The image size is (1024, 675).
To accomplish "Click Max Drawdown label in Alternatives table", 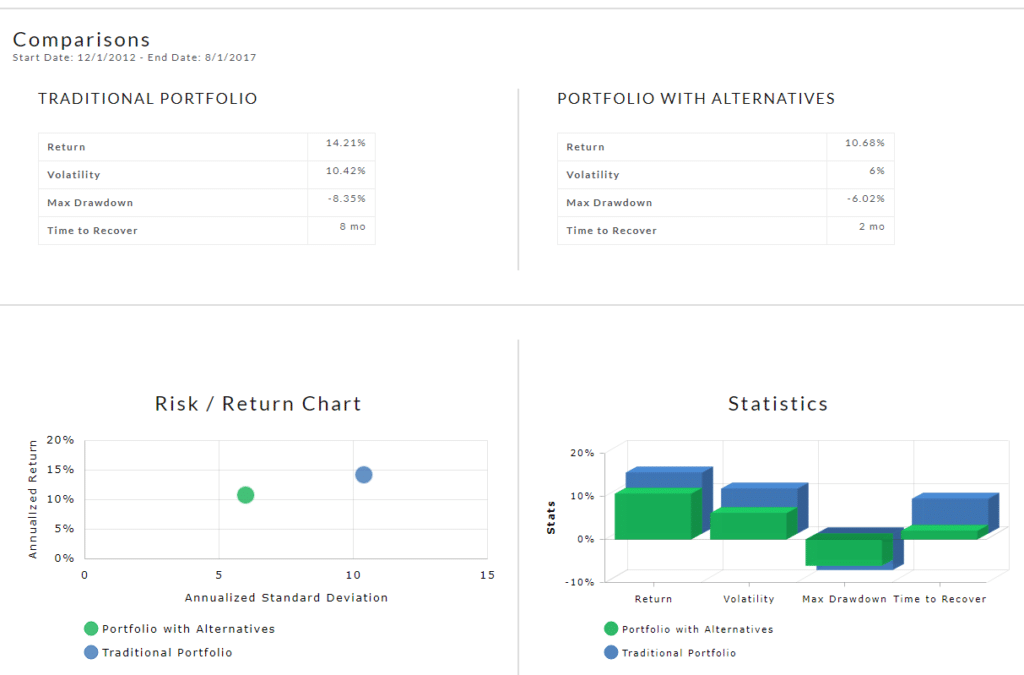I will 609,203.
